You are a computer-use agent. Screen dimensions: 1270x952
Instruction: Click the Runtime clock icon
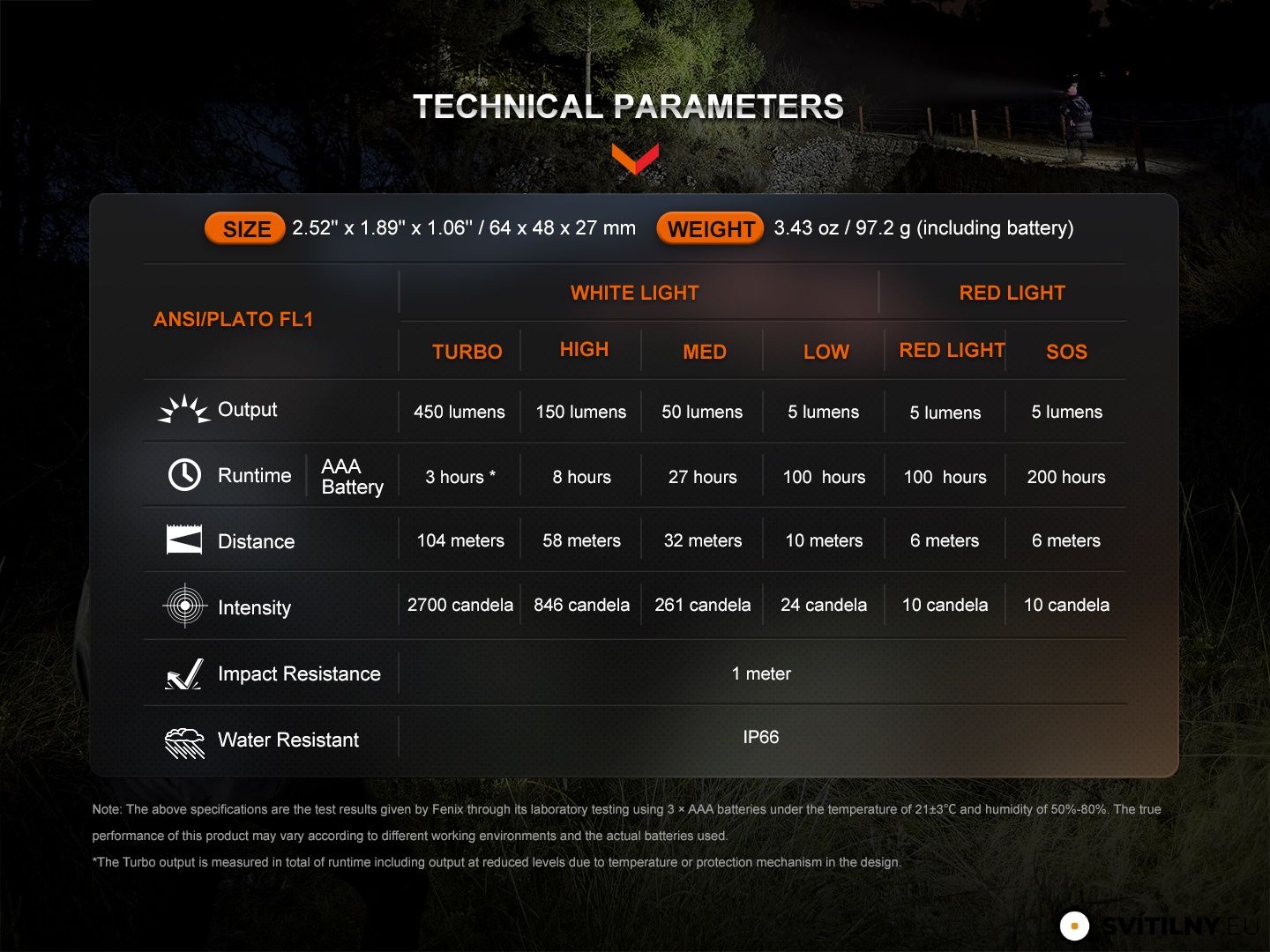184,475
